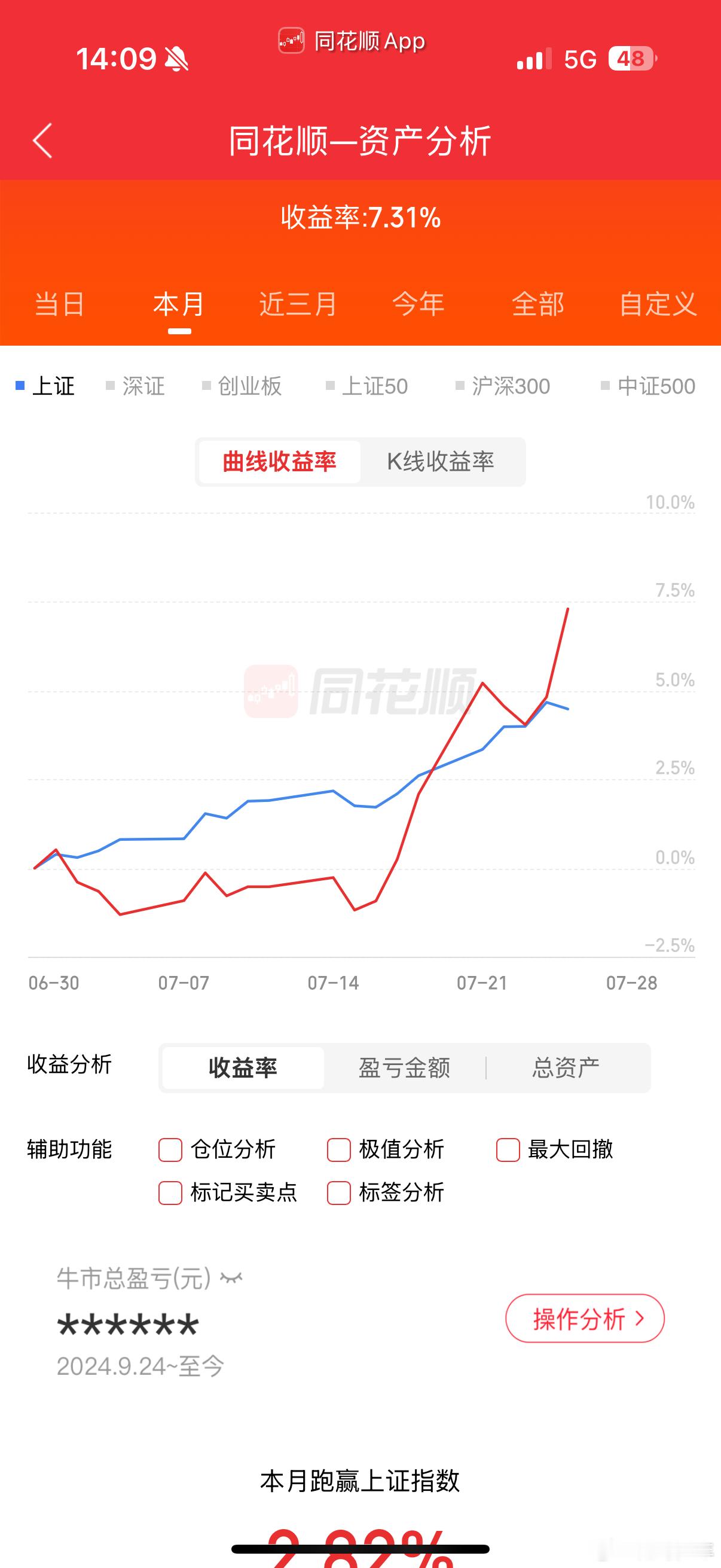This screenshot has height=1568, width=721.
Task: Enable the 仓位分析 checkbox
Action: (170, 1150)
